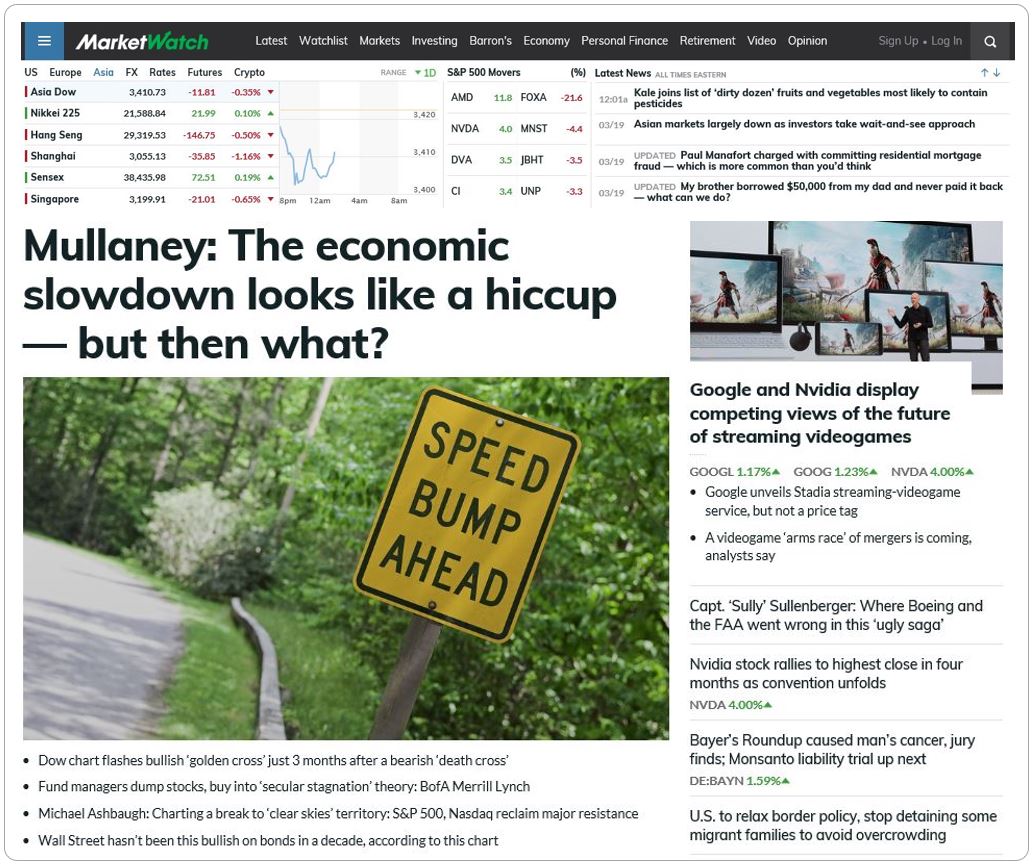This screenshot has height=864, width=1033.
Task: Select the Hang Seng index row
Action: (150, 135)
